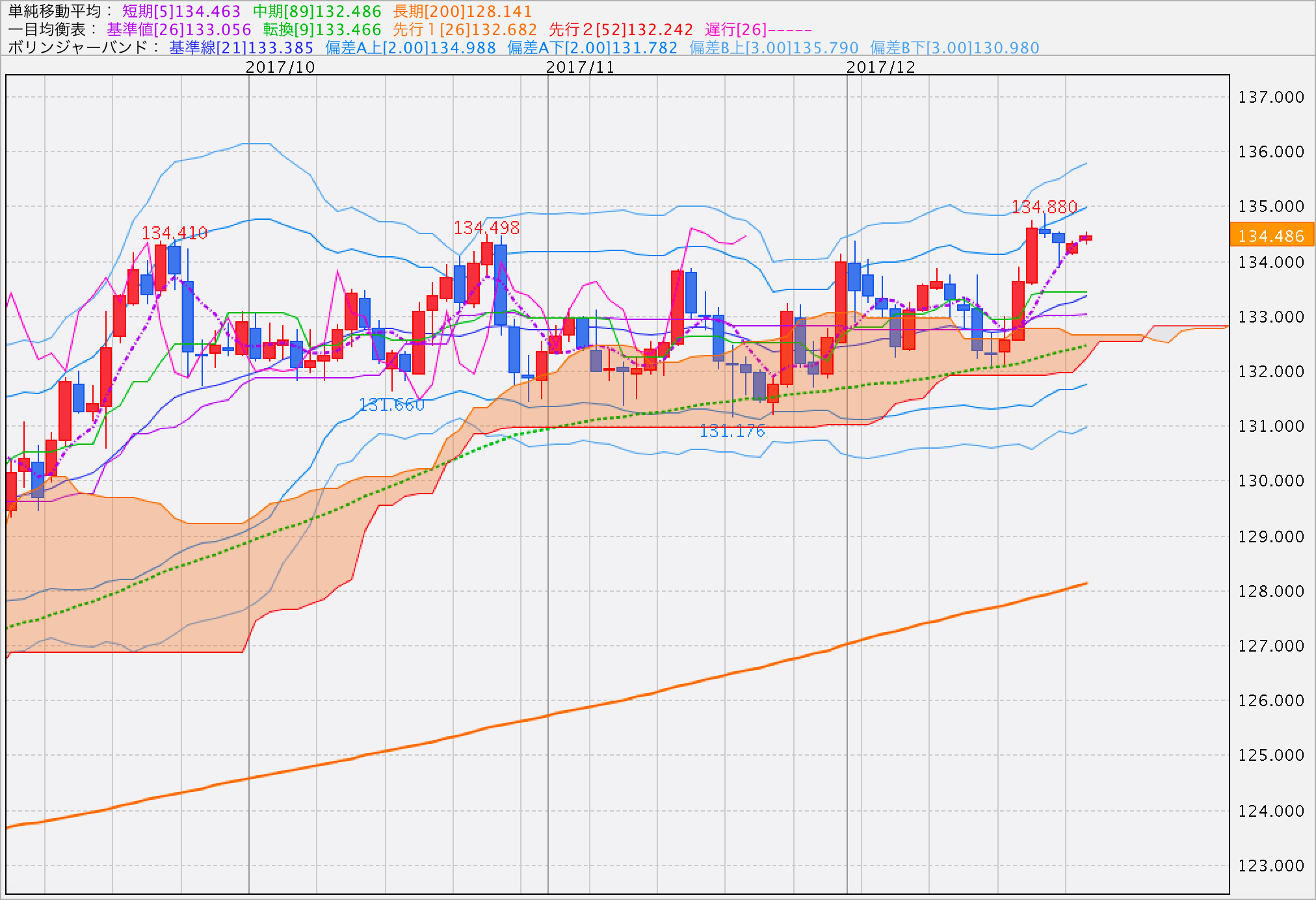
Task: Click the current price tag 134.486
Action: coord(1272,235)
